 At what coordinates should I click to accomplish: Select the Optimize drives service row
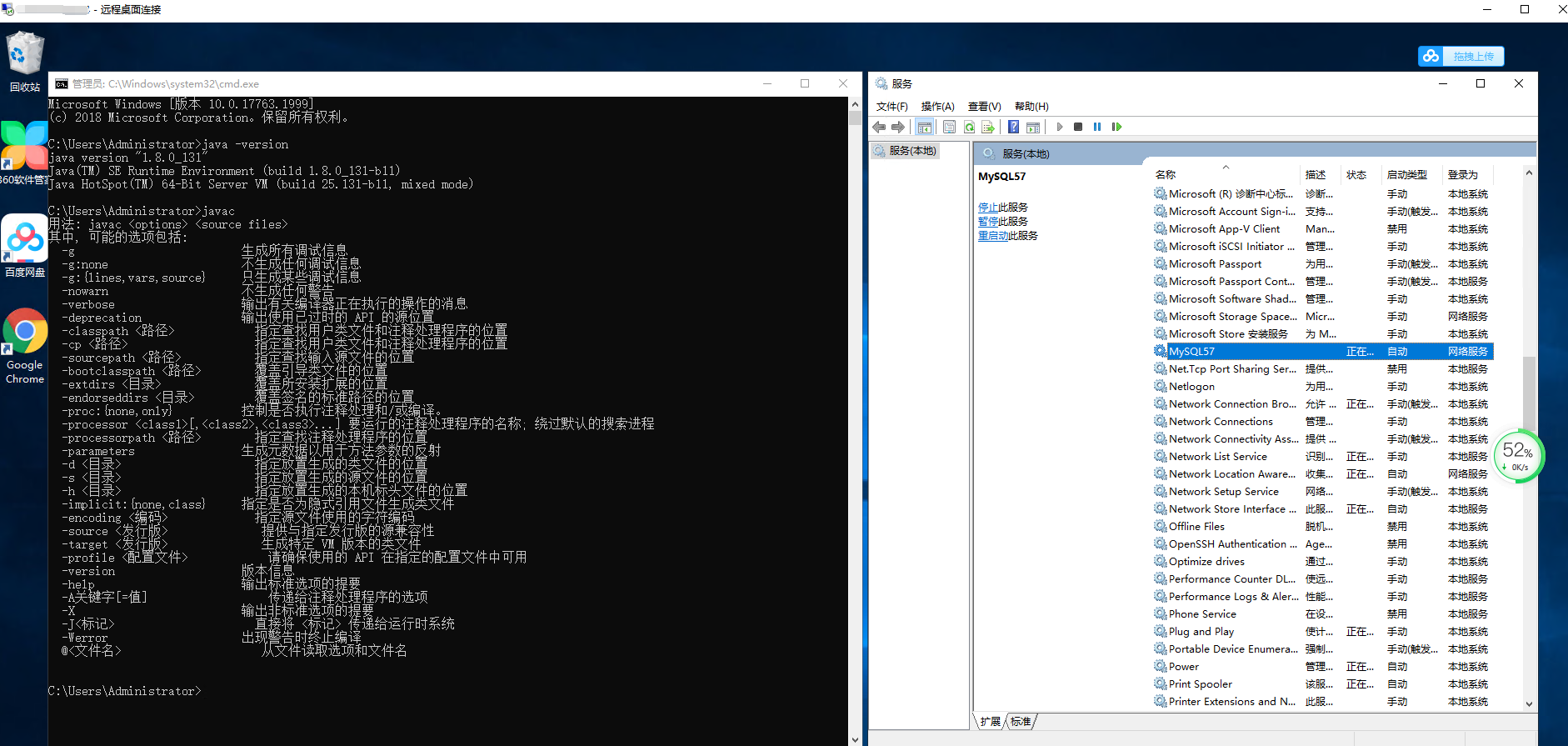(1323, 562)
